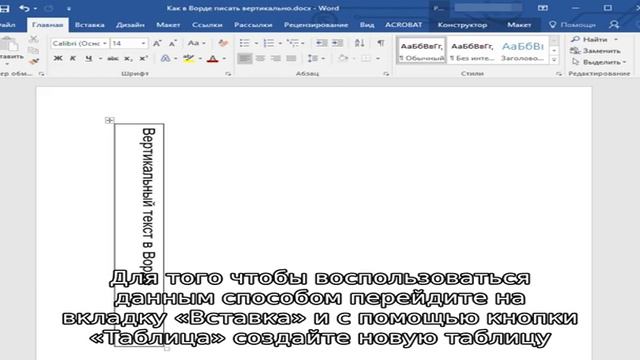This screenshot has width=640, height=360.
Task: Apply the Без интервала style
Action: click(472, 51)
